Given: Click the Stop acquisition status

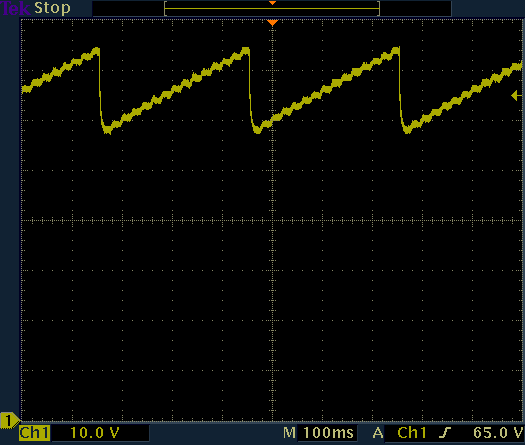Looking at the screenshot, I should point(52,8).
